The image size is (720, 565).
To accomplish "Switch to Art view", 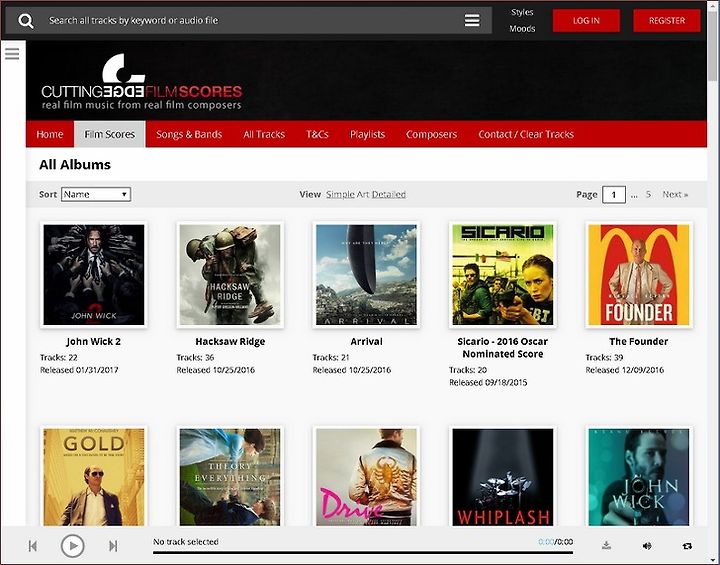I will pyautogui.click(x=363, y=194).
